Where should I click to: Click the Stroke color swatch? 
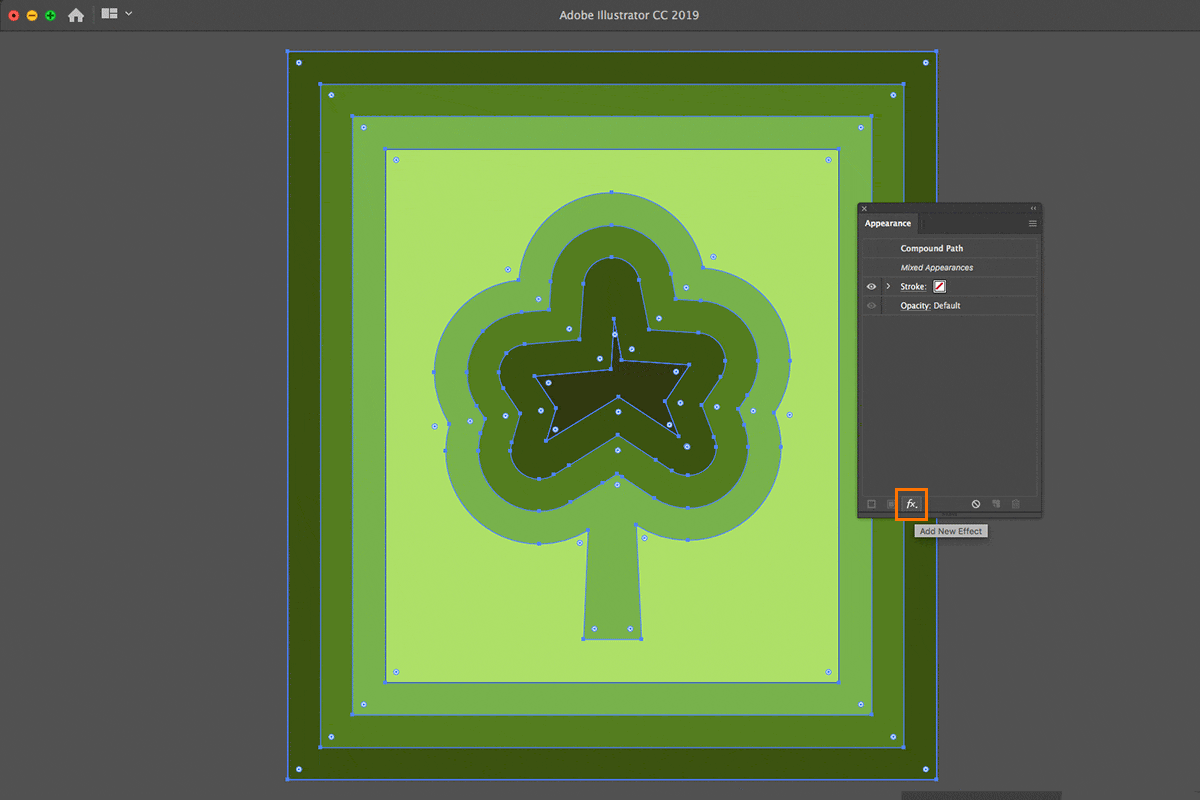click(x=939, y=287)
